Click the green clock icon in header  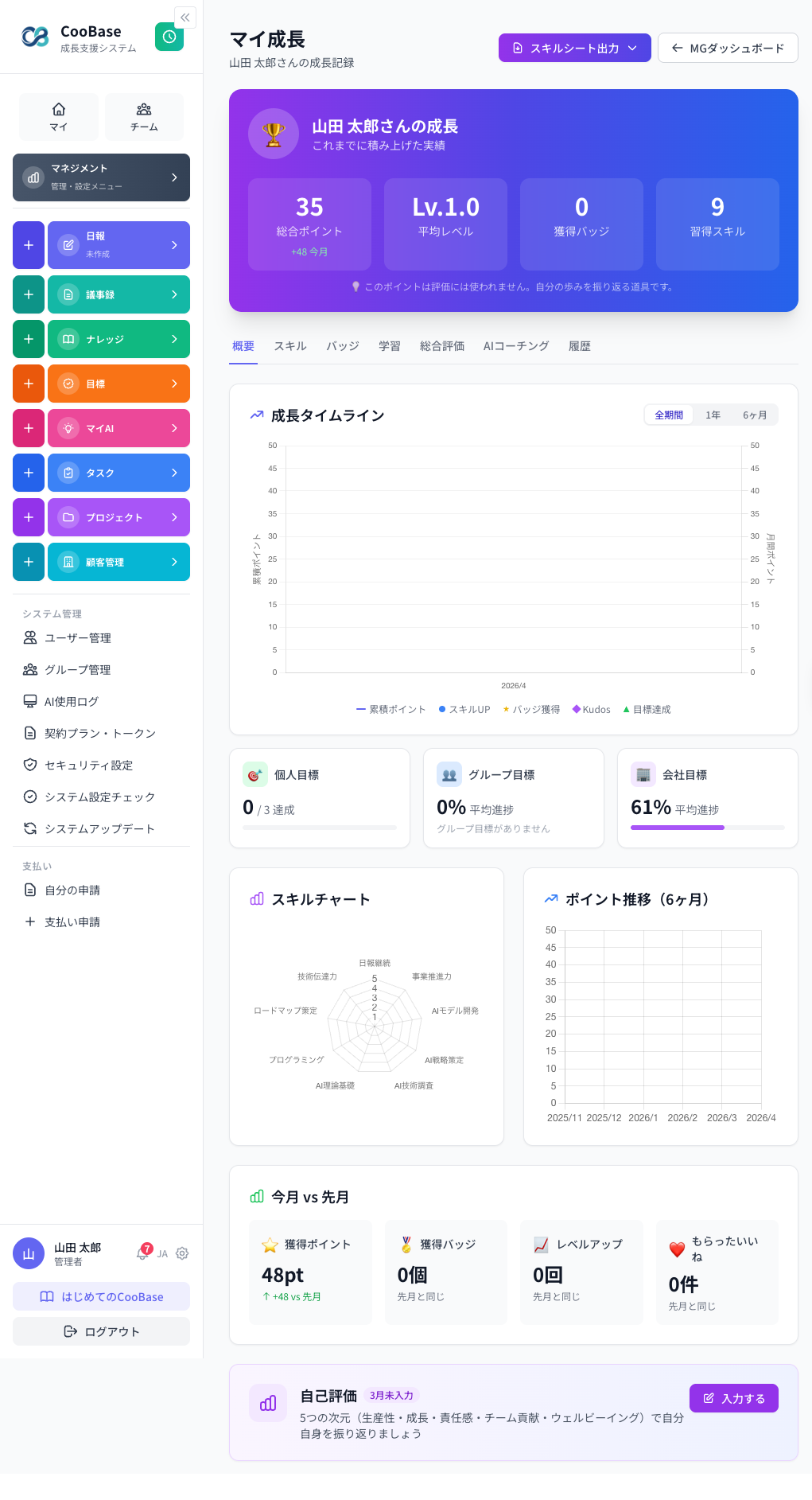pos(169,37)
